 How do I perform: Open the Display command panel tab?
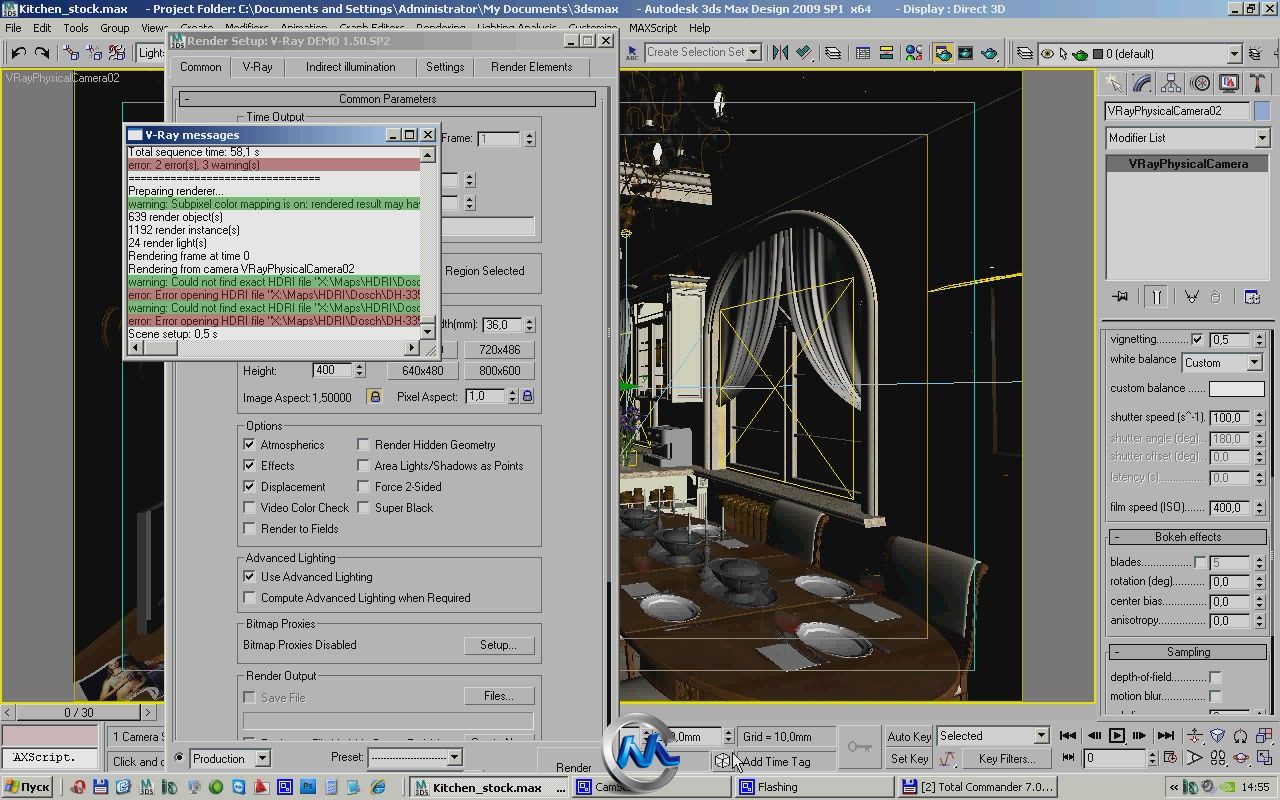pos(1229,84)
